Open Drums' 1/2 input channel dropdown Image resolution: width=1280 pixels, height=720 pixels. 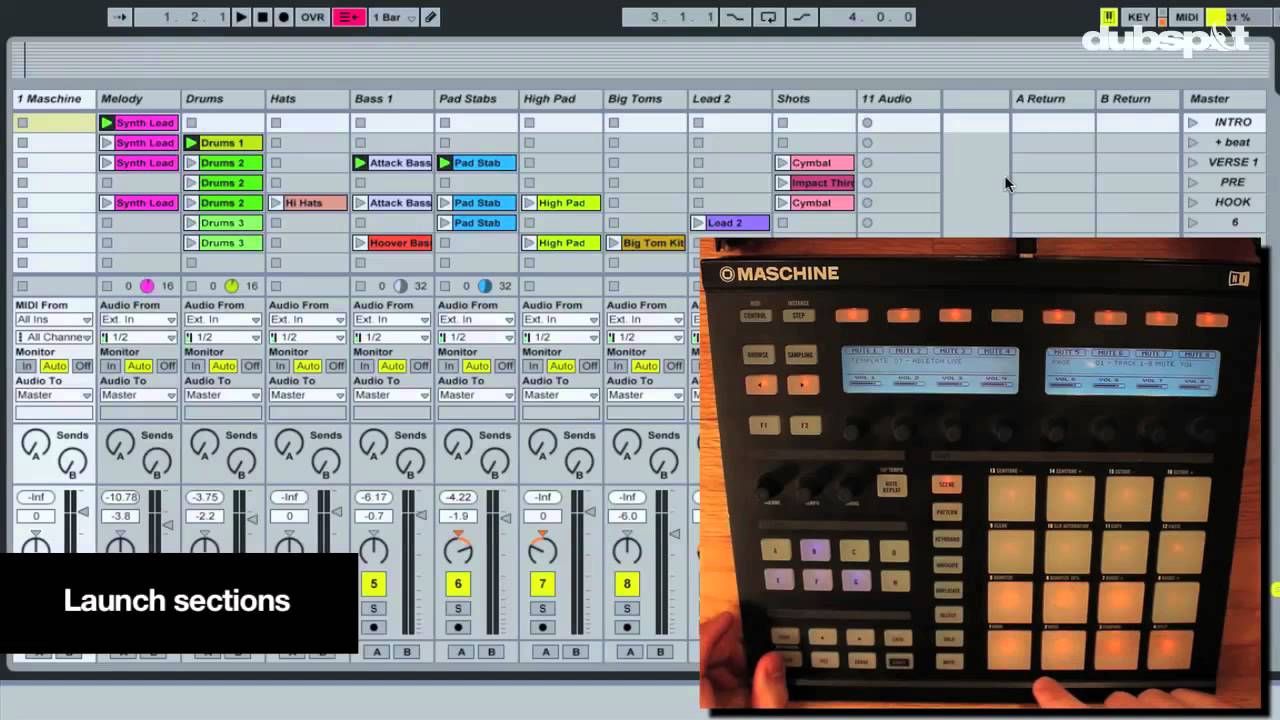pyautogui.click(x=223, y=338)
